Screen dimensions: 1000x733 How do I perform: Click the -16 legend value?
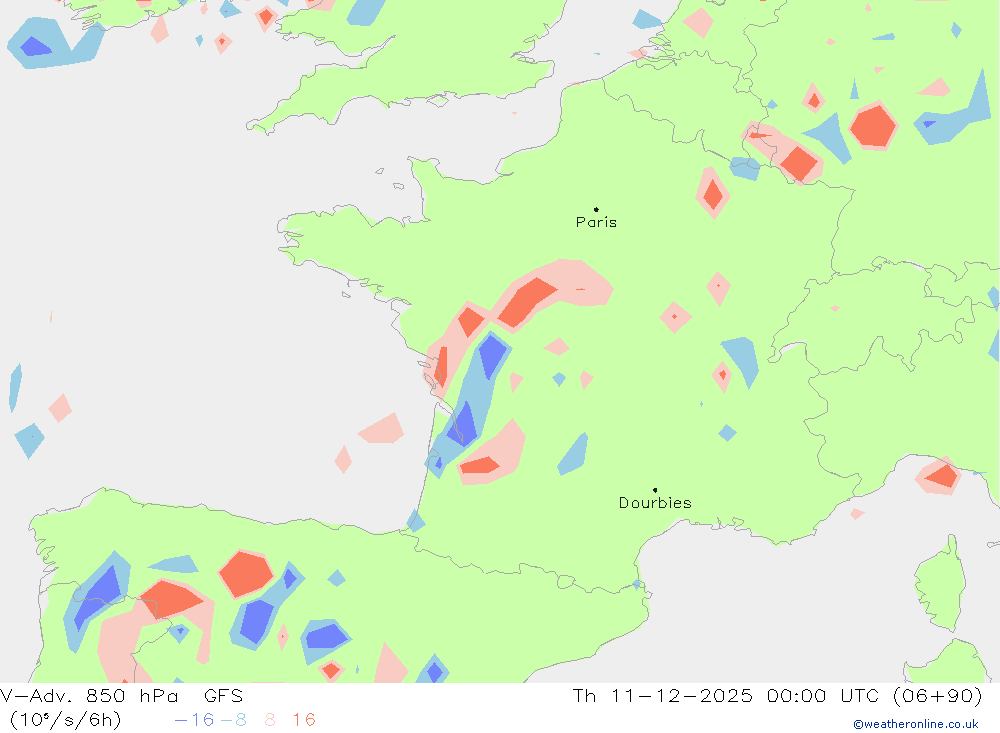pos(195,720)
